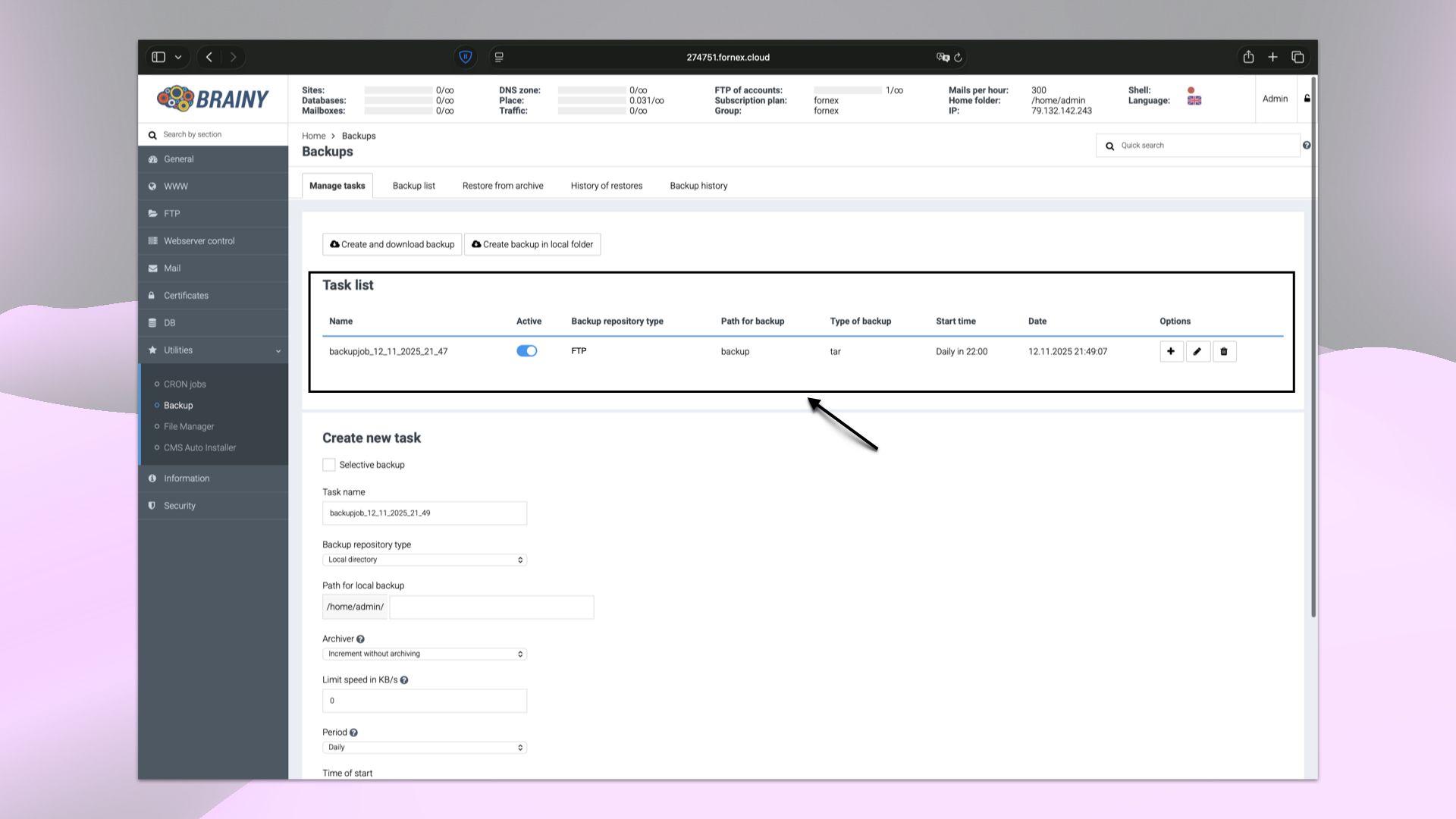Collapse the Utilities menu chevron
The image size is (1456, 819).
tap(278, 350)
